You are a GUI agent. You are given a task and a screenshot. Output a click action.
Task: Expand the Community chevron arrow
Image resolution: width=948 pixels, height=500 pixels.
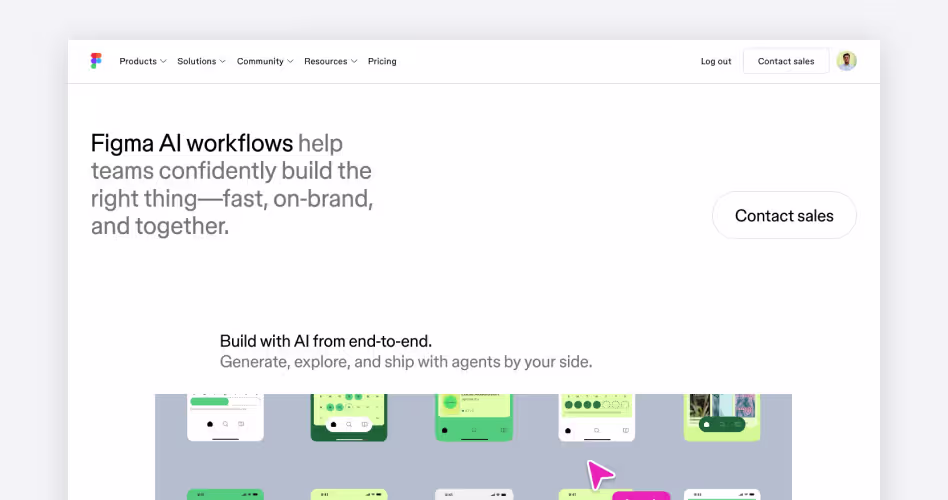tap(290, 62)
